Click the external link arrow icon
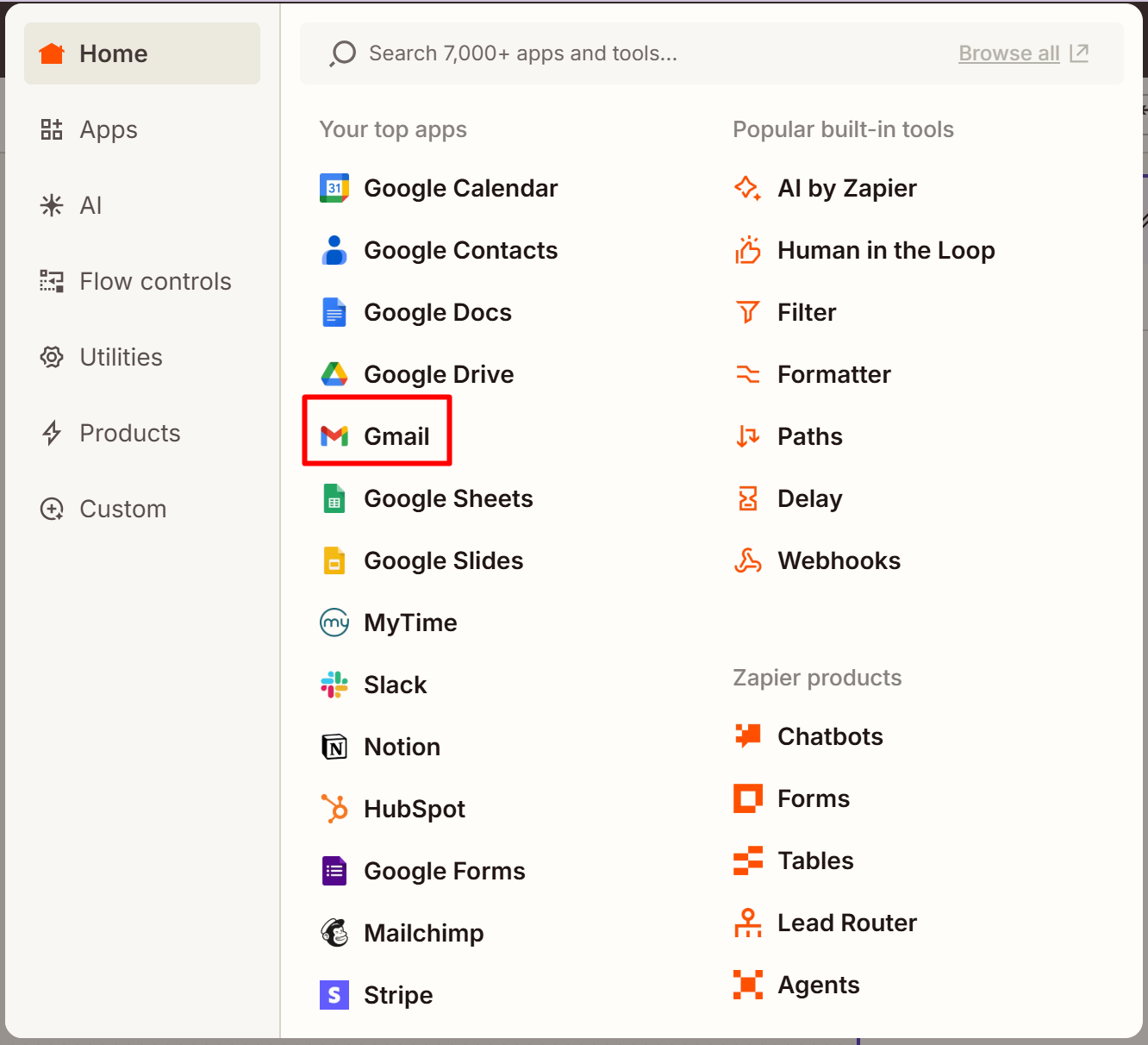Image resolution: width=1148 pixels, height=1045 pixels. click(1079, 53)
